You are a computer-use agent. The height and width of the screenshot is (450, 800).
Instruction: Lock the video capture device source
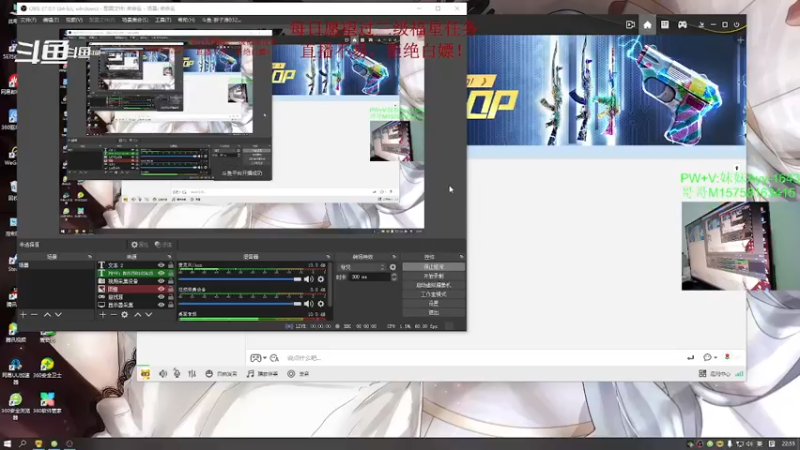(170, 281)
